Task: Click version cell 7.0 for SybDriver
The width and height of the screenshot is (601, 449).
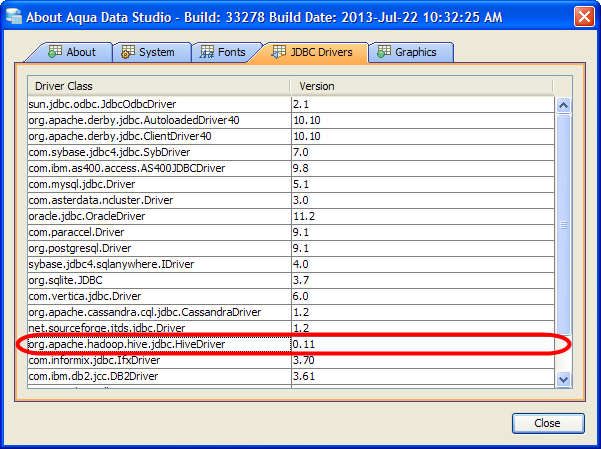Action: tap(423, 153)
